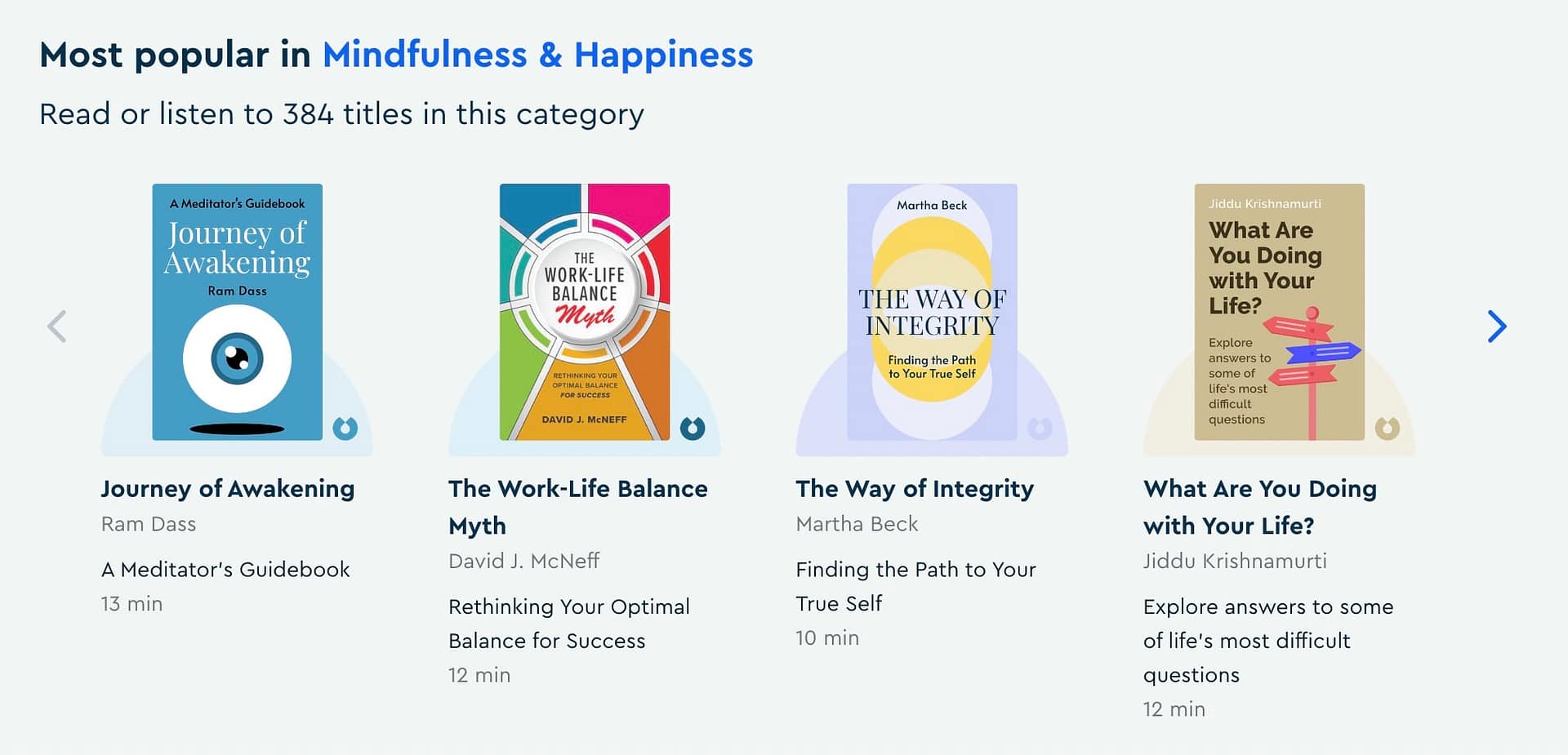Click the next carousel arrow

pyautogui.click(x=1496, y=326)
